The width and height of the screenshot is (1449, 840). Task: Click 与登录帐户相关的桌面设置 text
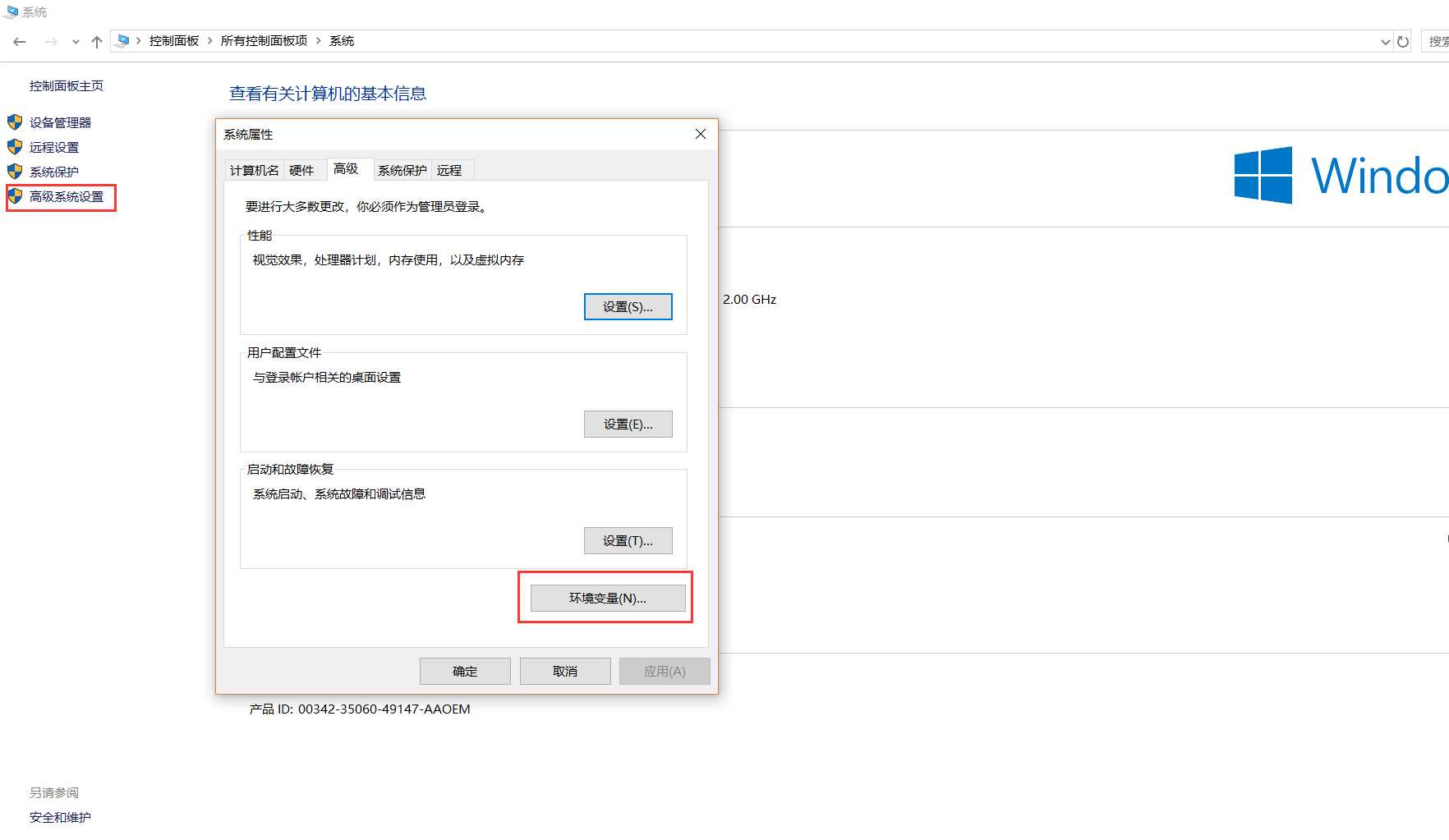pyautogui.click(x=327, y=378)
